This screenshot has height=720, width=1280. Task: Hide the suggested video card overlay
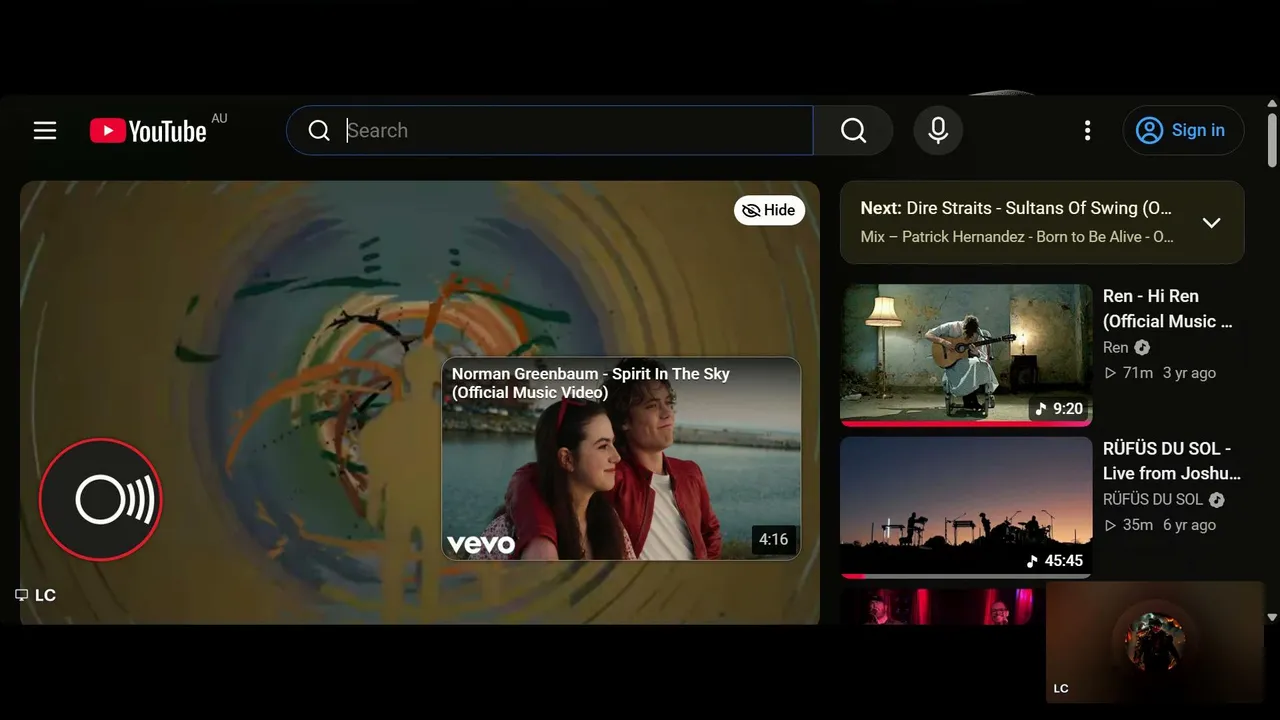(769, 210)
